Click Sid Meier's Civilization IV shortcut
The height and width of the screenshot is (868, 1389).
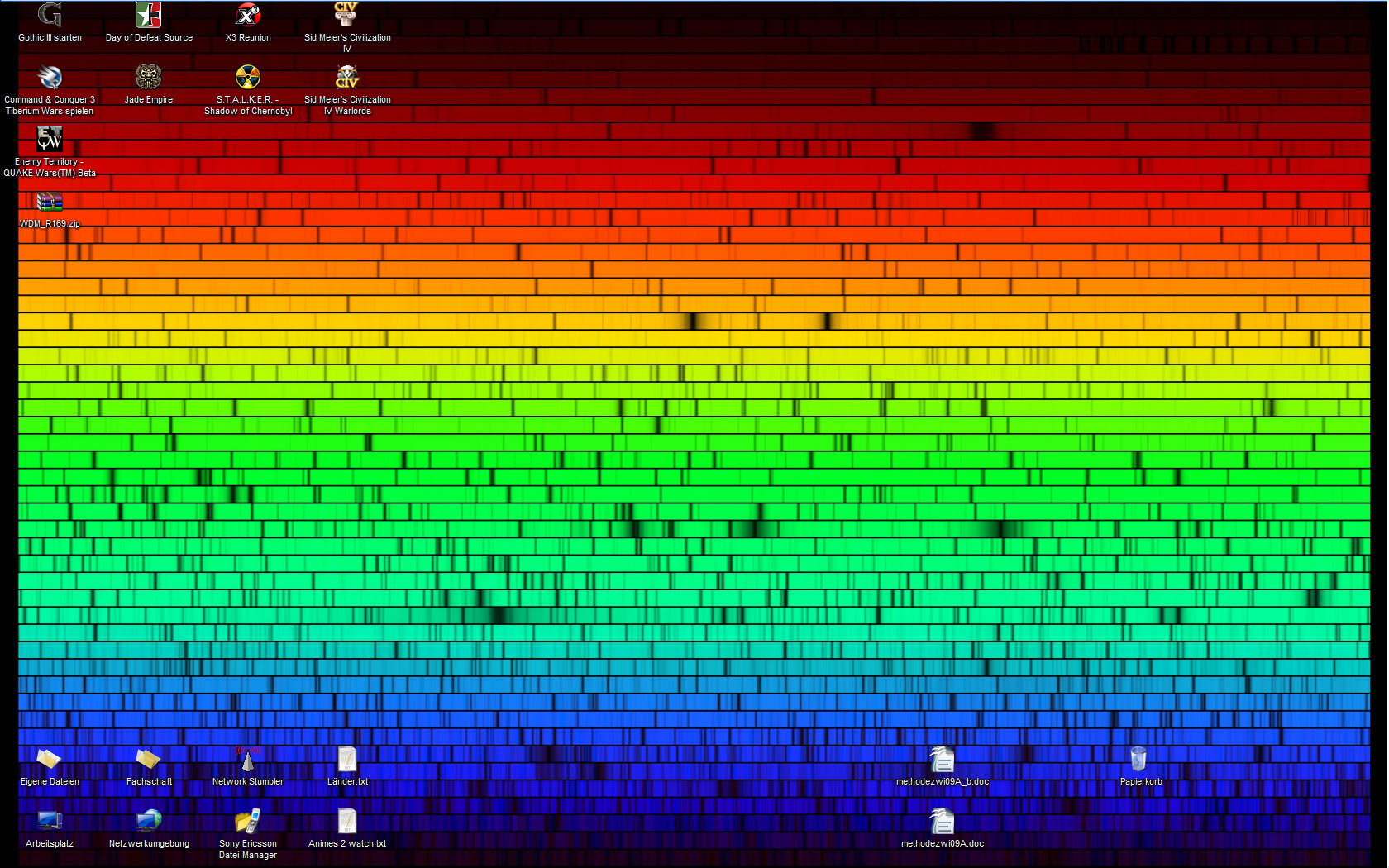(x=347, y=17)
